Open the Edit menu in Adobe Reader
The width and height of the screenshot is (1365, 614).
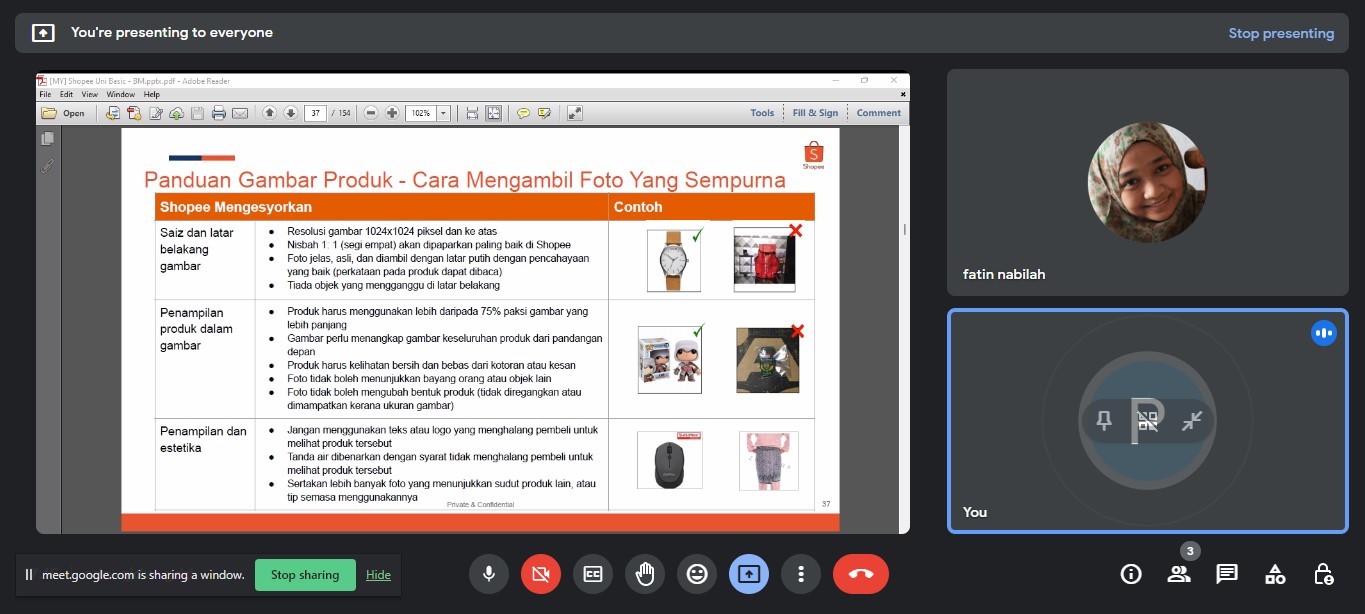[x=66, y=94]
